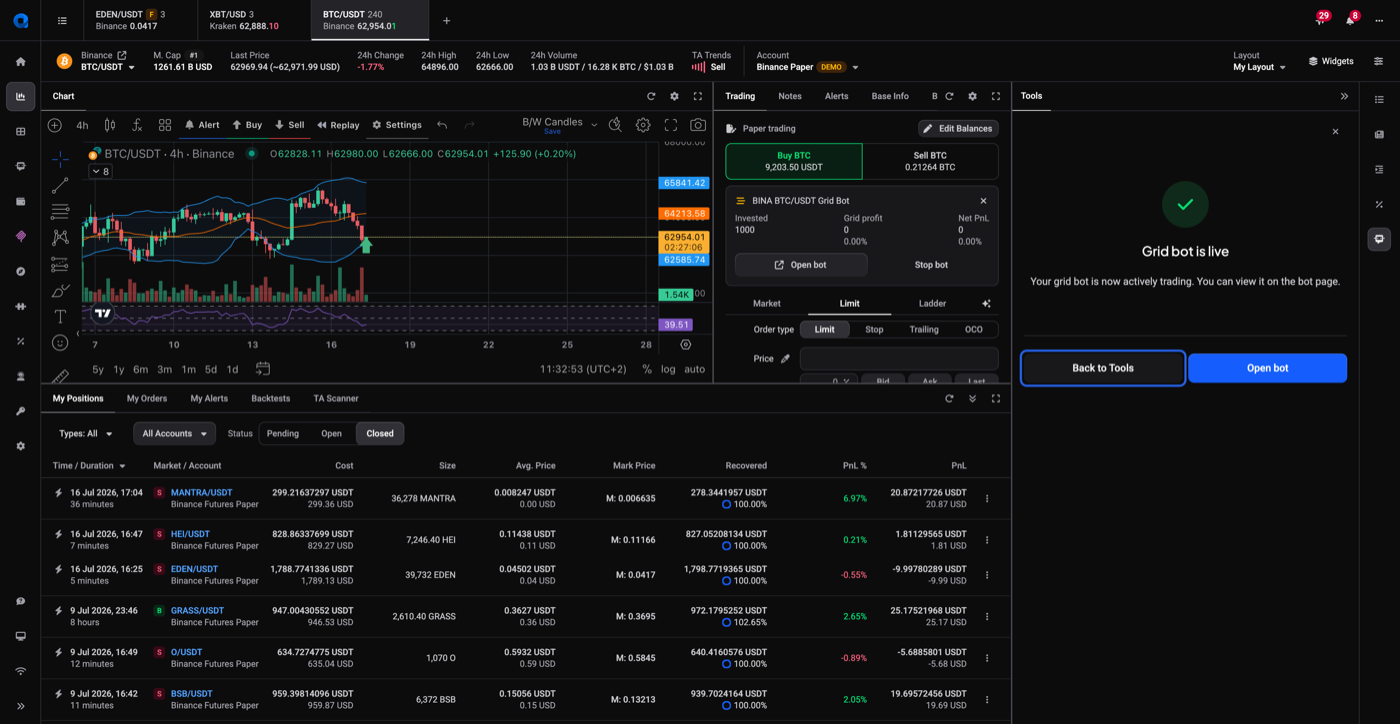1400x724 pixels.
Task: Open the My Layout dropdown
Action: point(1260,67)
